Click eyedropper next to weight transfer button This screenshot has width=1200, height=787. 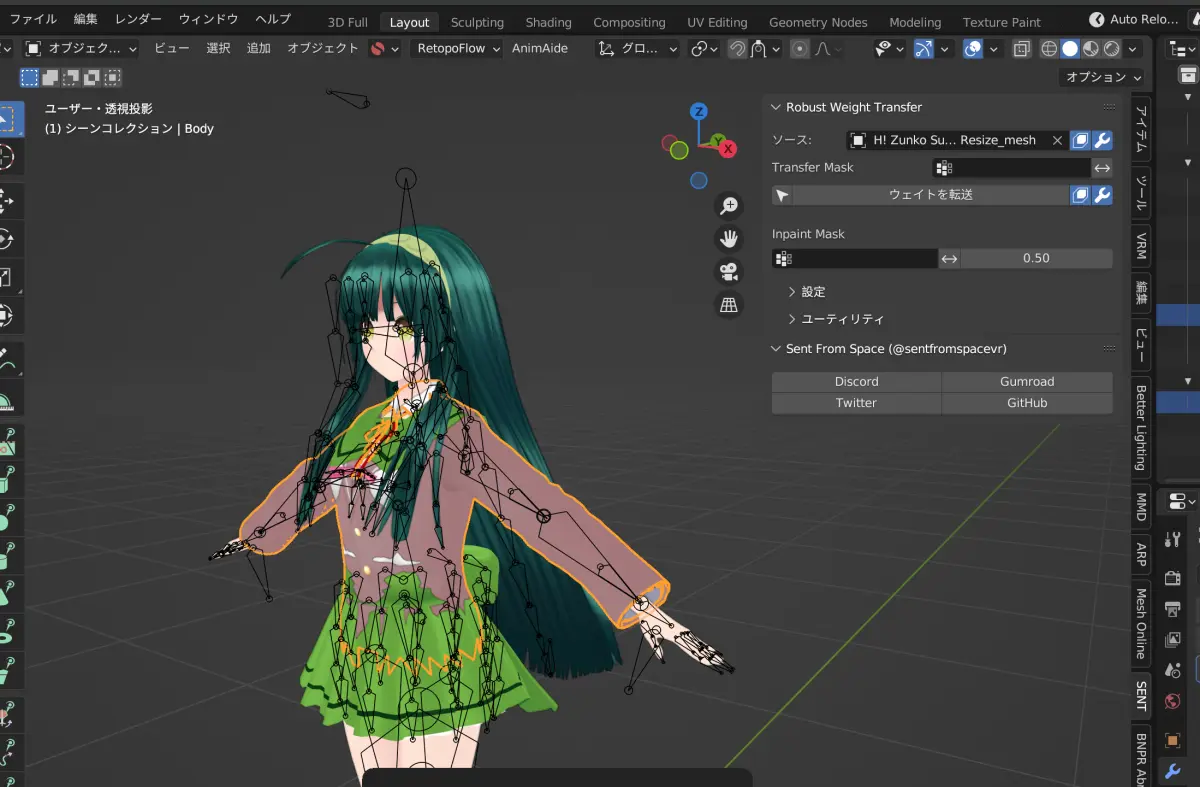[782, 195]
